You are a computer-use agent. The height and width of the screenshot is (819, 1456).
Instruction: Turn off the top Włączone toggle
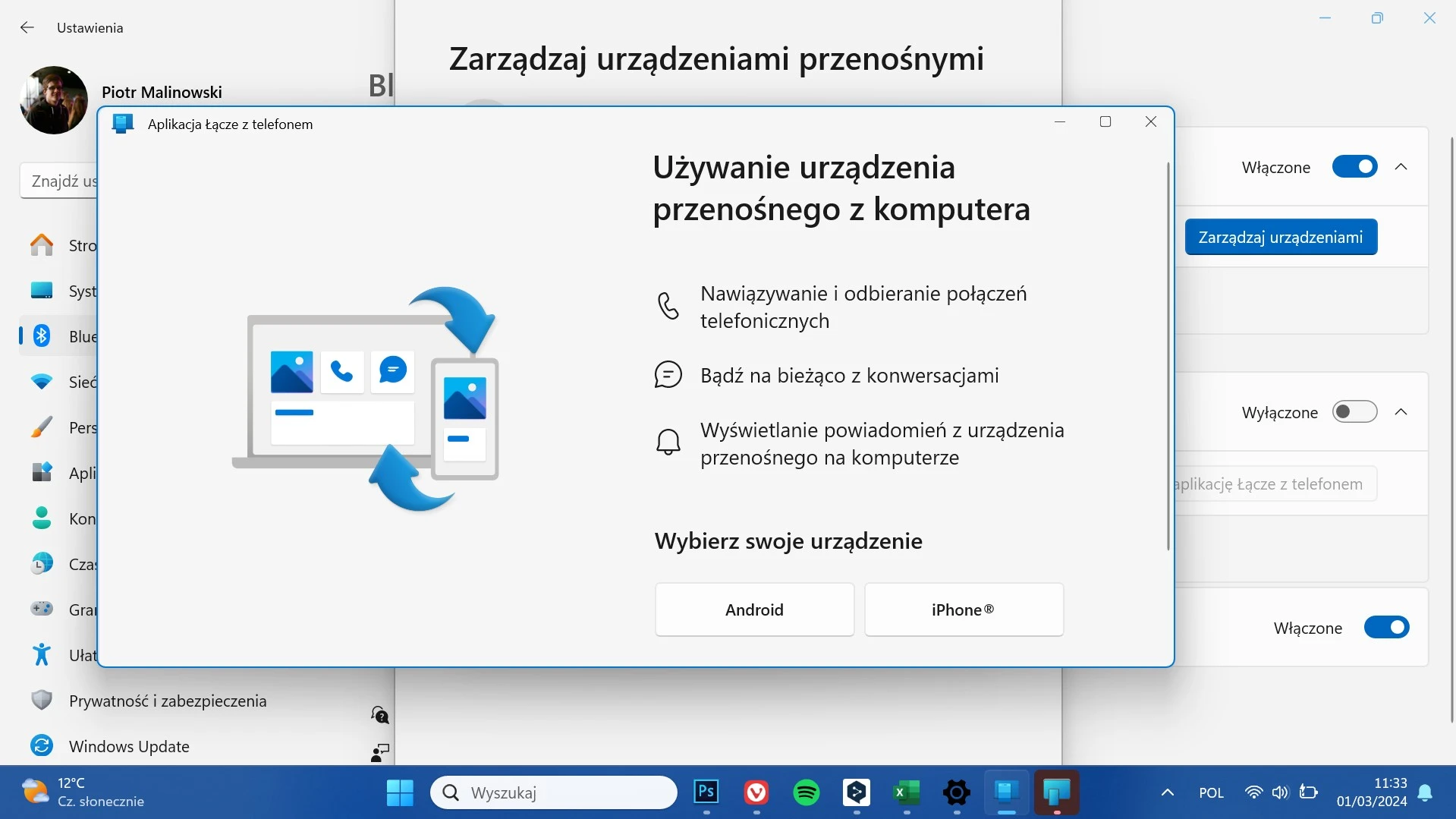pyautogui.click(x=1354, y=167)
